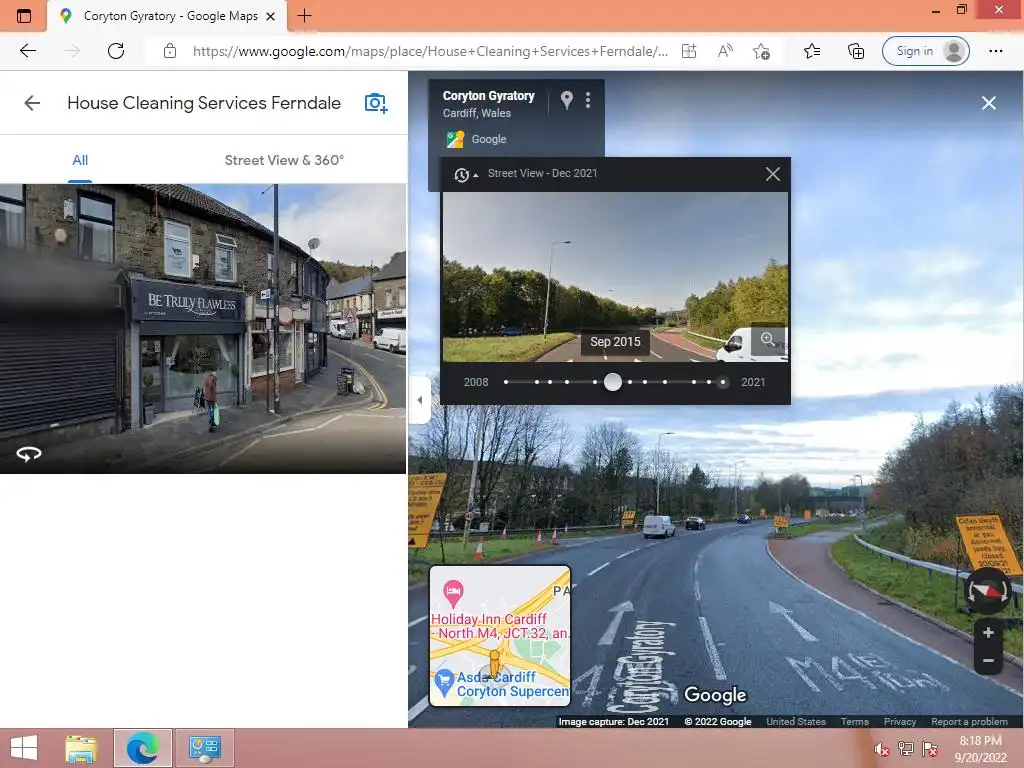Screen dimensions: 1024x768
Task: Open the Terms link
Action: [x=854, y=722]
